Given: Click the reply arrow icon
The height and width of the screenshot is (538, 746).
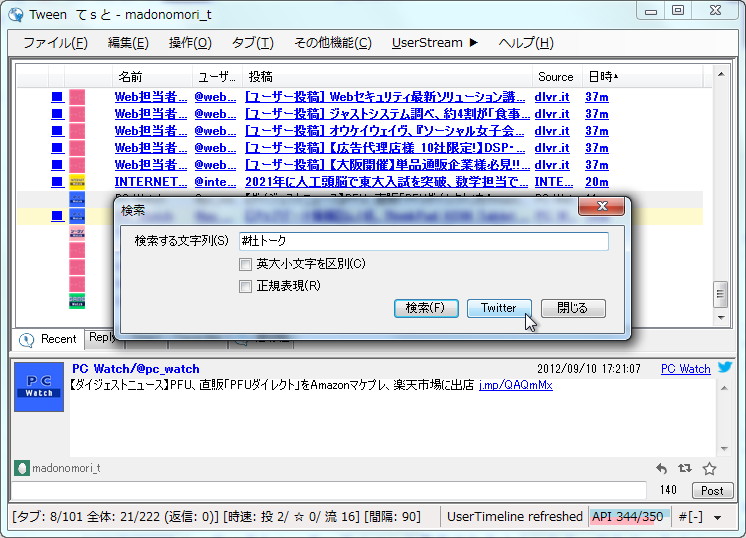Looking at the screenshot, I should [x=661, y=469].
